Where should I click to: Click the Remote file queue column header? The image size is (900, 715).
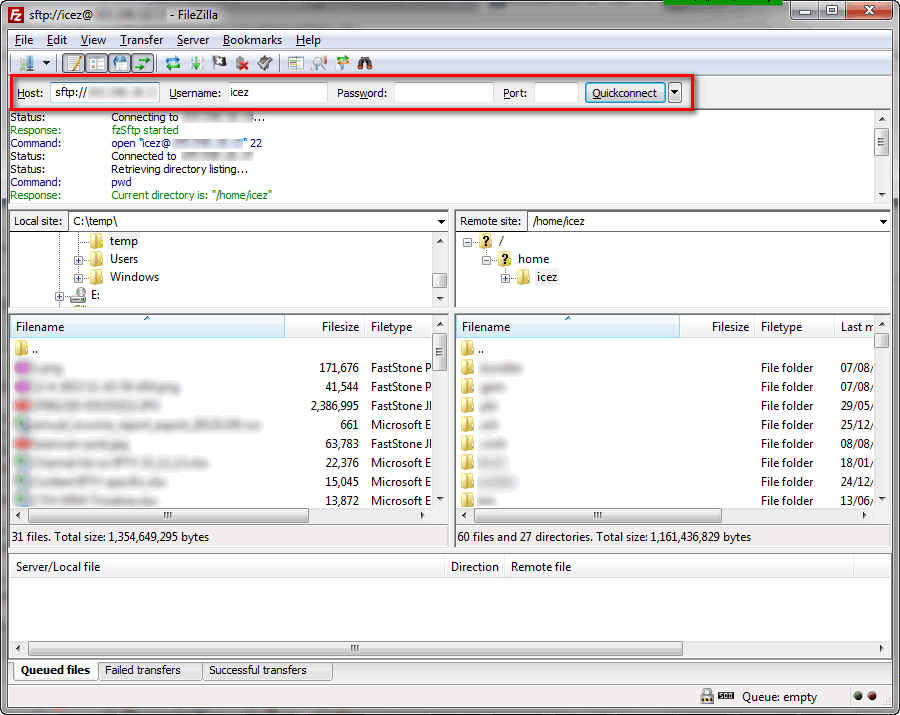coord(679,567)
